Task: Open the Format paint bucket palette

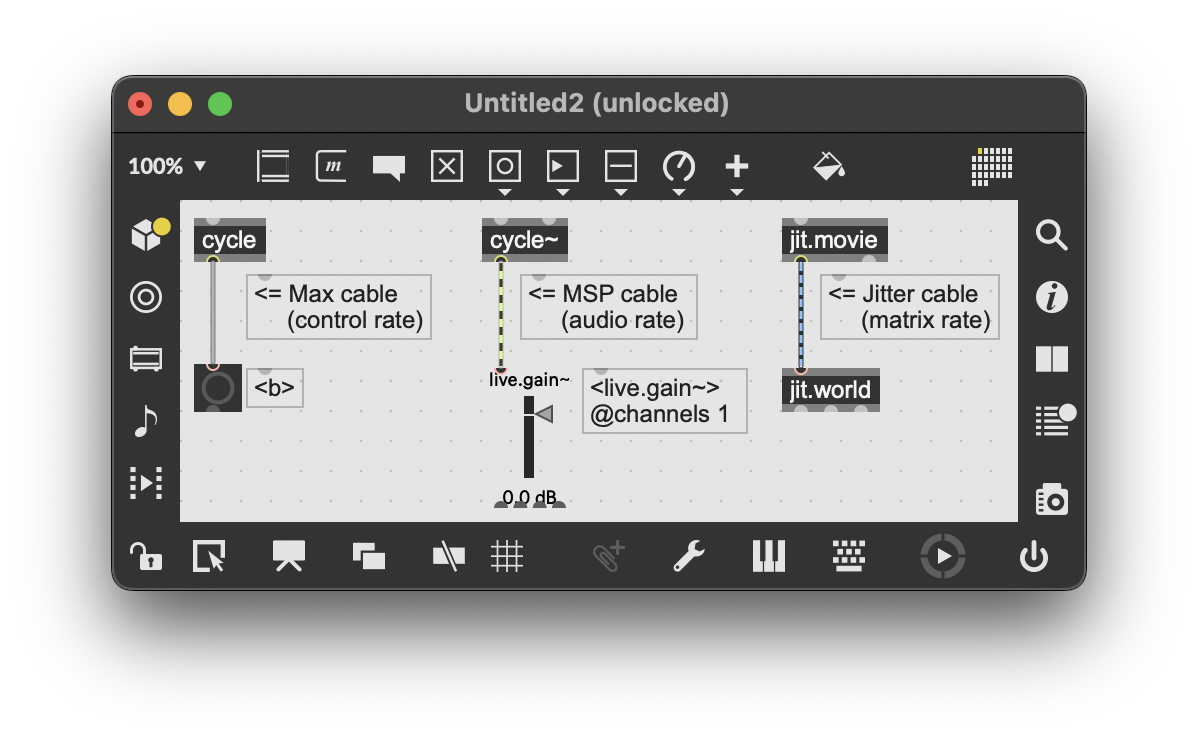Action: [x=828, y=166]
